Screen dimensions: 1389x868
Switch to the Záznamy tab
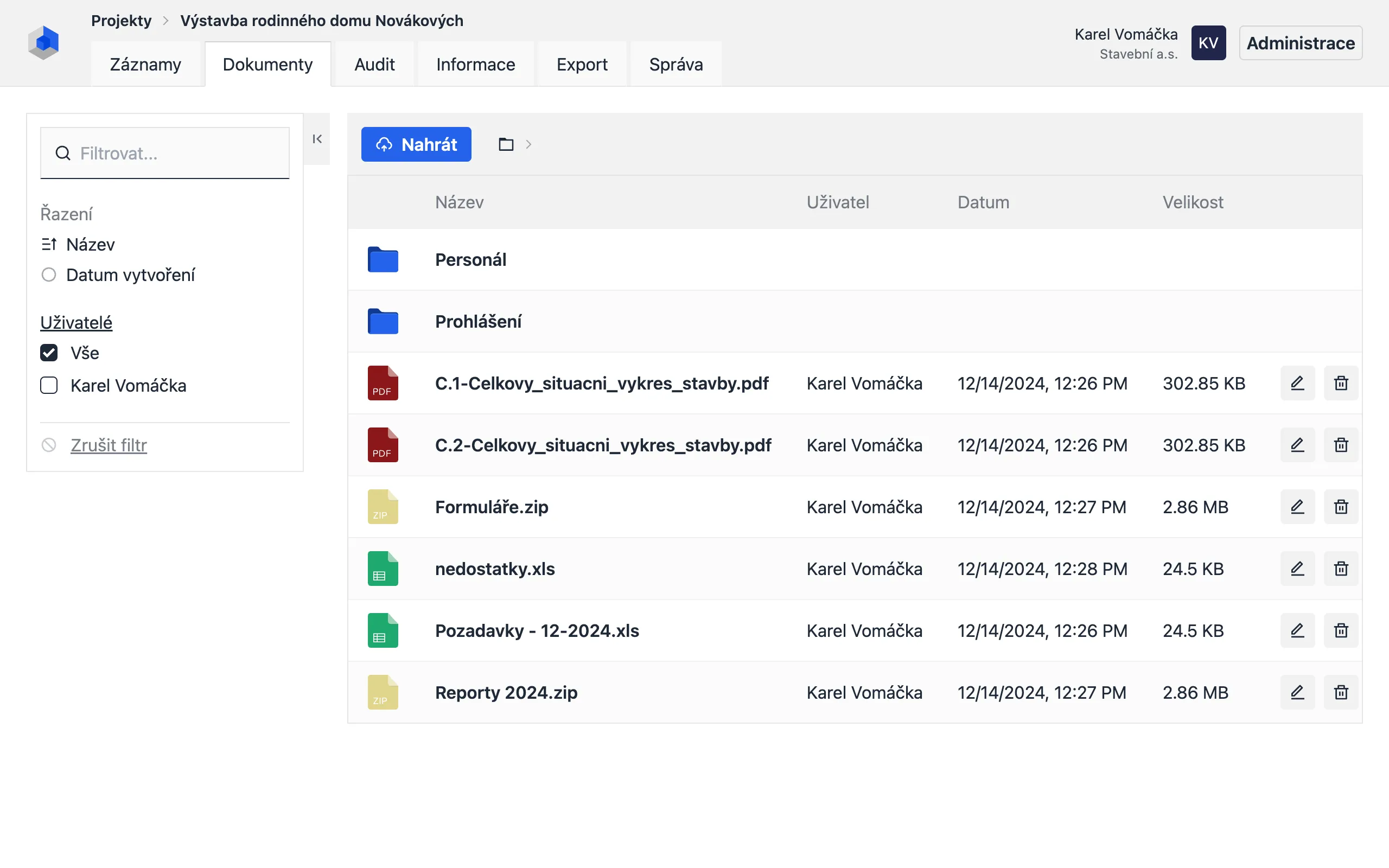tap(145, 65)
